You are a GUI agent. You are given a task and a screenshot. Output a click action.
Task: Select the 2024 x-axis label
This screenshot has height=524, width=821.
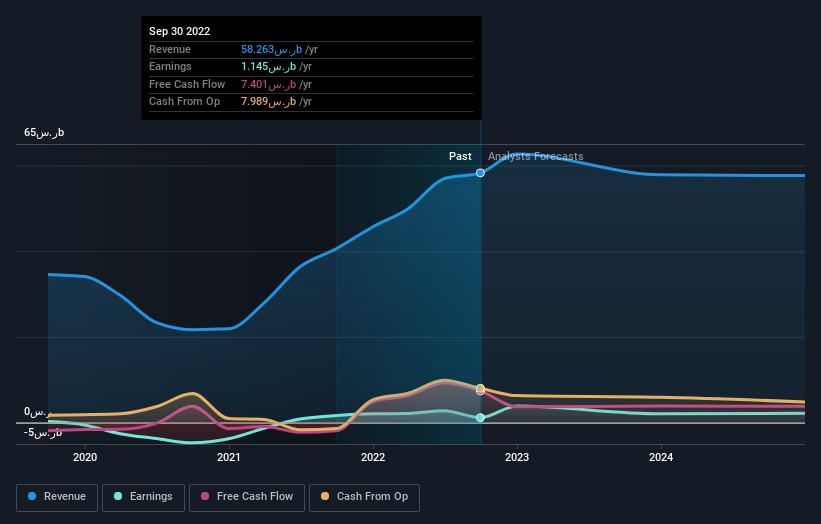point(661,457)
